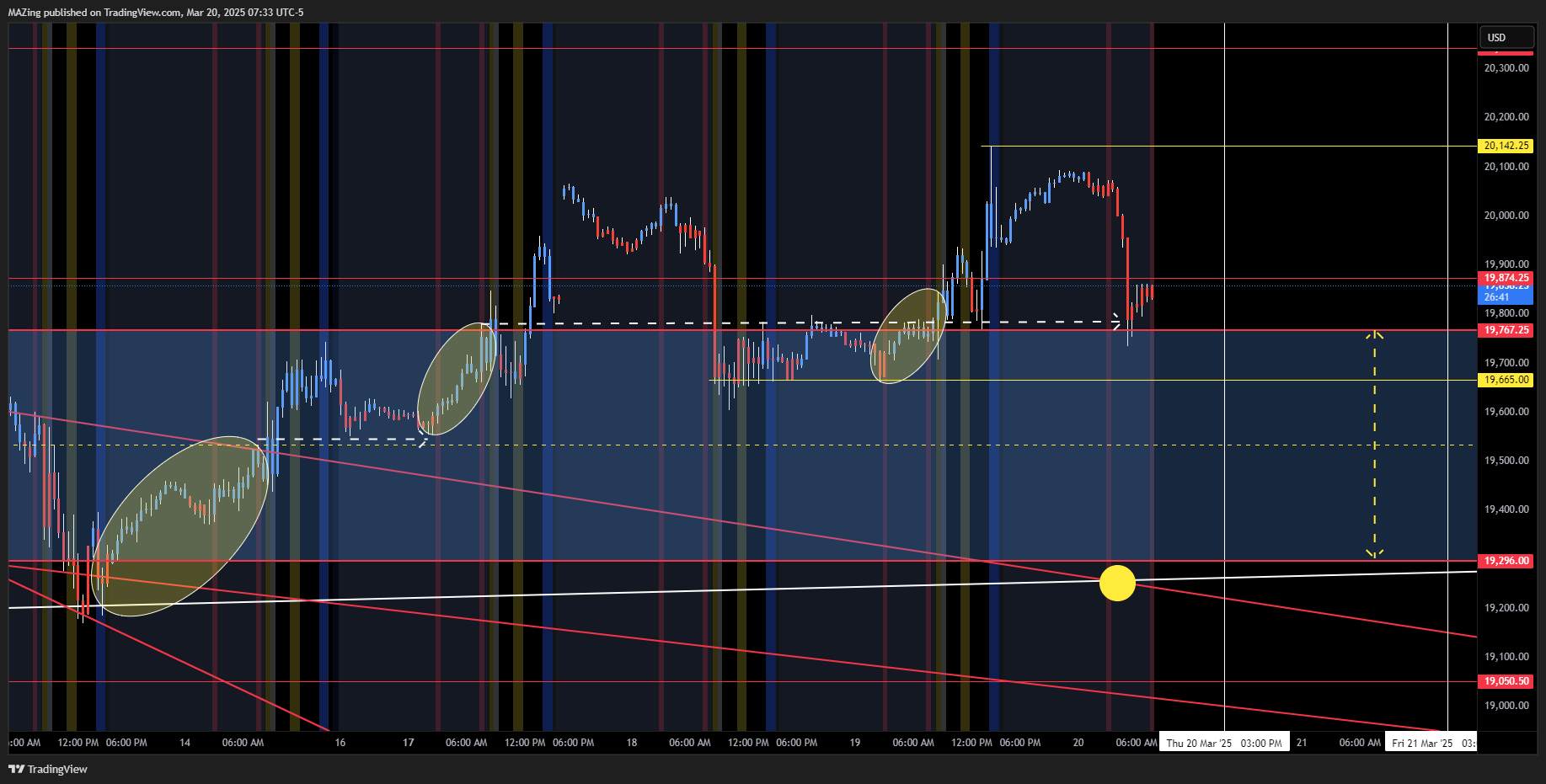Select the red 19,874.25 price label
The height and width of the screenshot is (784, 1546).
(1506, 278)
